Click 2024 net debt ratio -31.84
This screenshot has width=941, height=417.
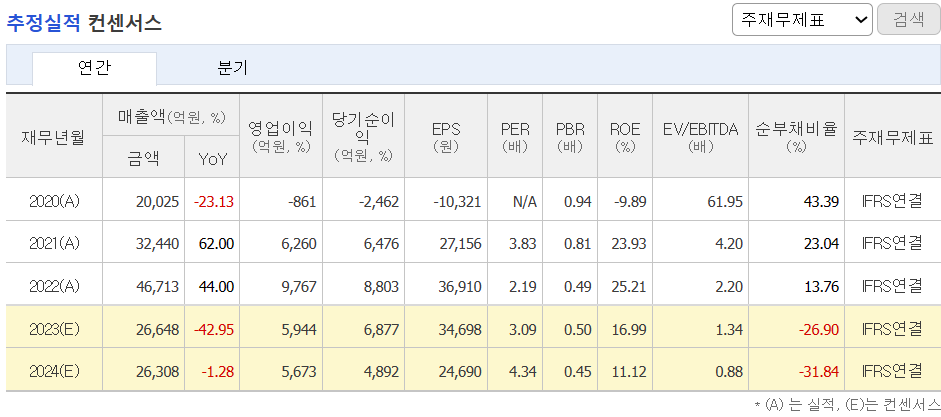[819, 372]
